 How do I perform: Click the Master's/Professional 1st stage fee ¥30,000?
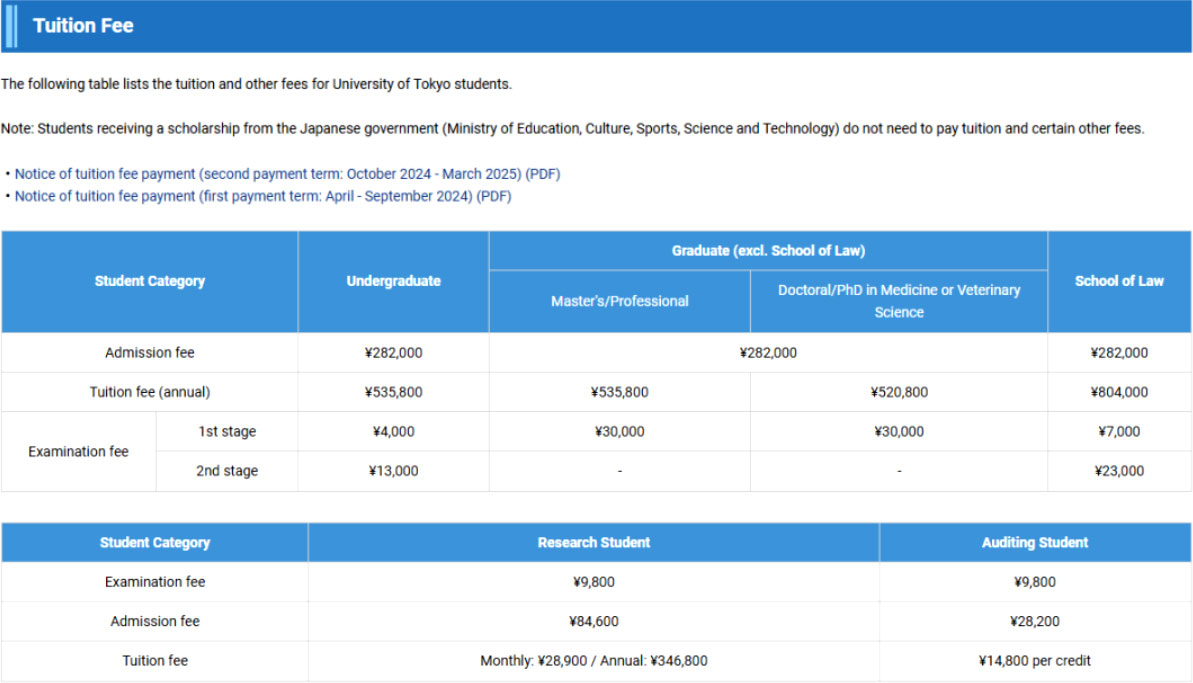point(619,432)
